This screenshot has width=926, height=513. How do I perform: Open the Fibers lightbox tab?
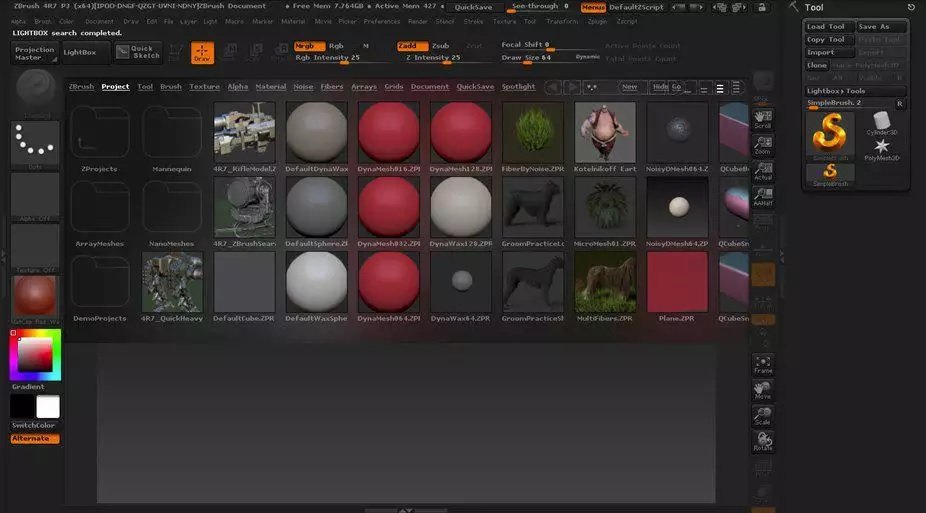[x=331, y=87]
